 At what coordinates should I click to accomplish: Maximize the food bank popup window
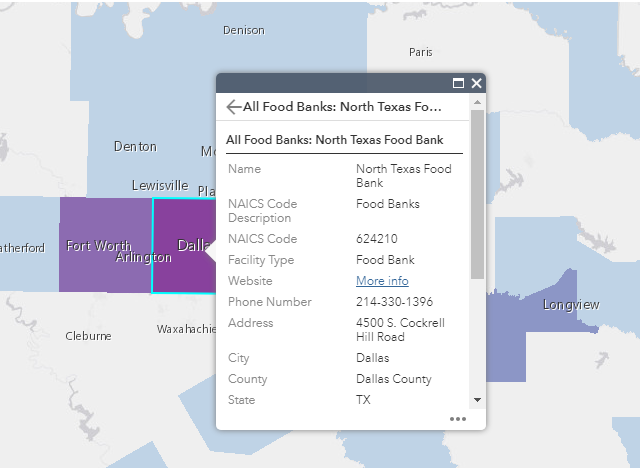458,83
